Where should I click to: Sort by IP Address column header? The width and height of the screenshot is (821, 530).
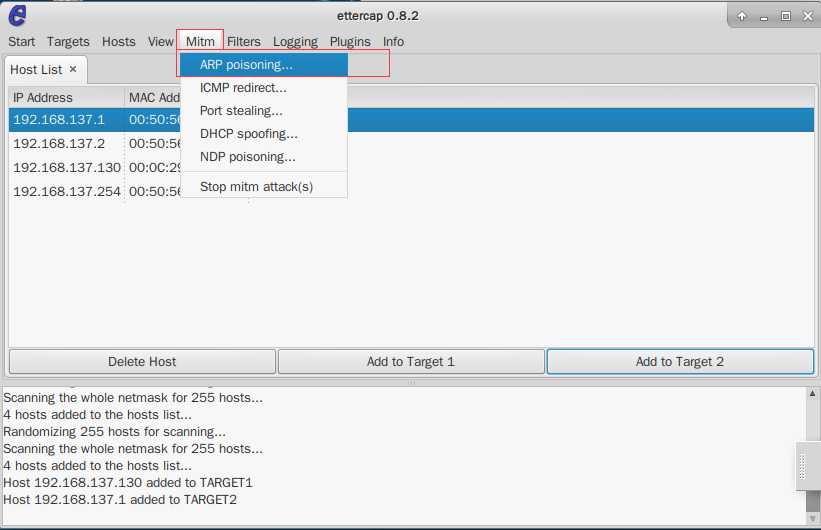(x=66, y=97)
